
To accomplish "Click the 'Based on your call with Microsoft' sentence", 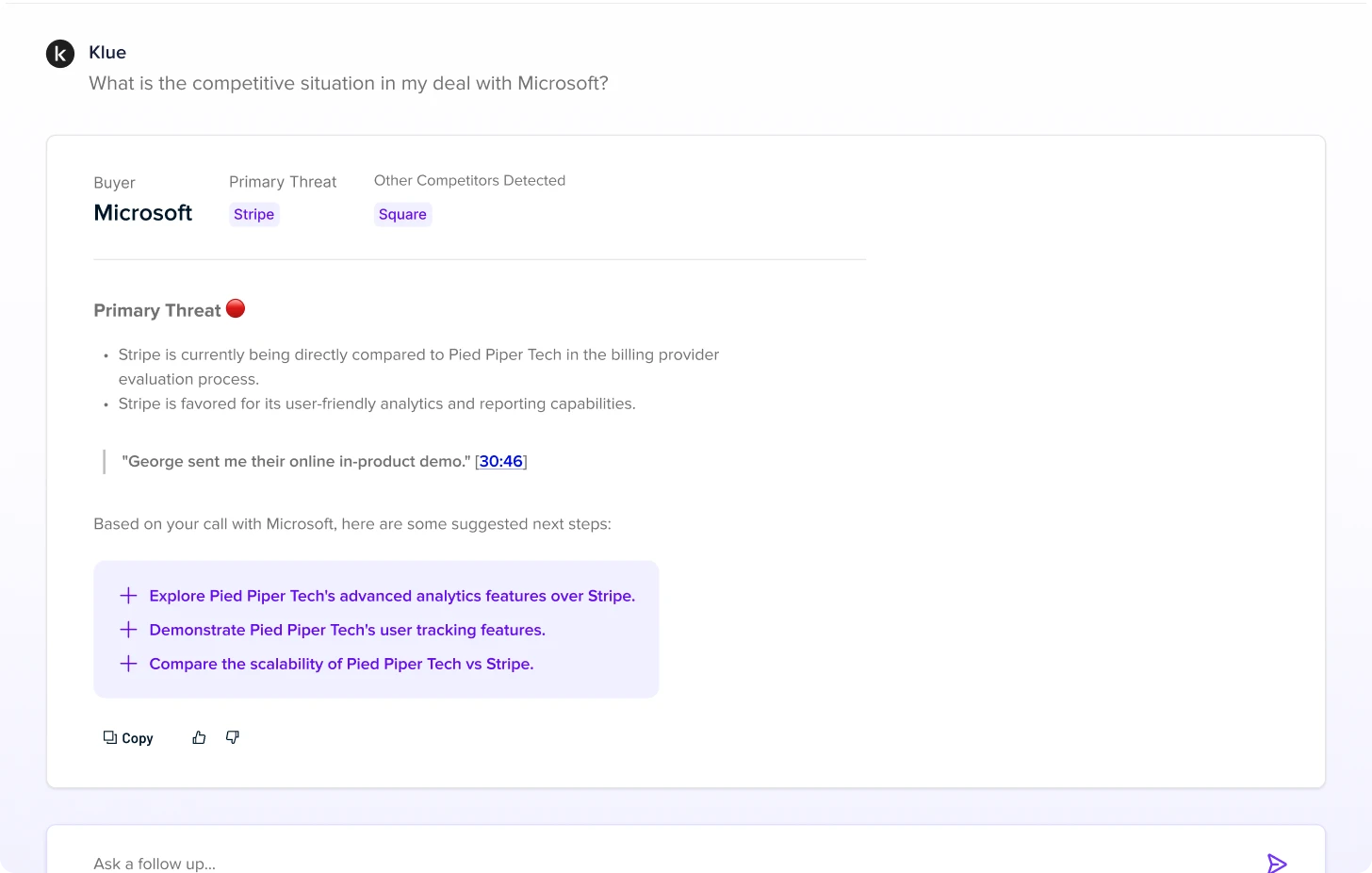I will point(352,524).
